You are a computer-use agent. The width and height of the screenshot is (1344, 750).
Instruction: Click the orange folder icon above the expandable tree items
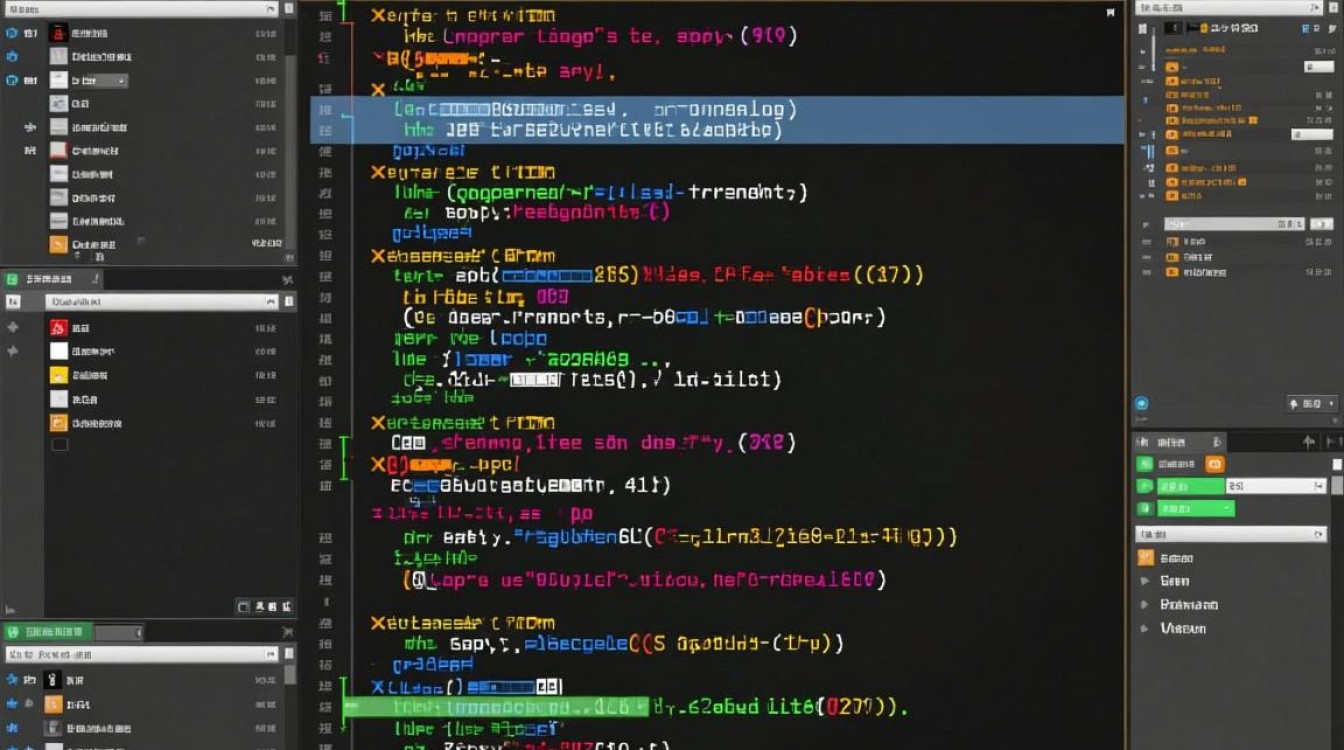pos(1146,558)
